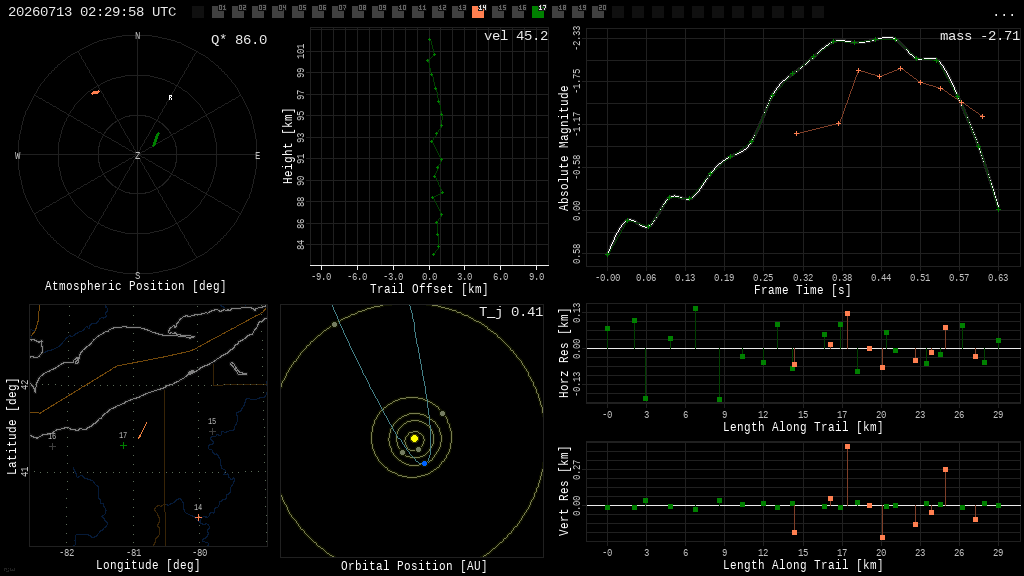Click the Atmospheric Position [deg] label
The height and width of the screenshot is (576, 1024).
(135, 286)
